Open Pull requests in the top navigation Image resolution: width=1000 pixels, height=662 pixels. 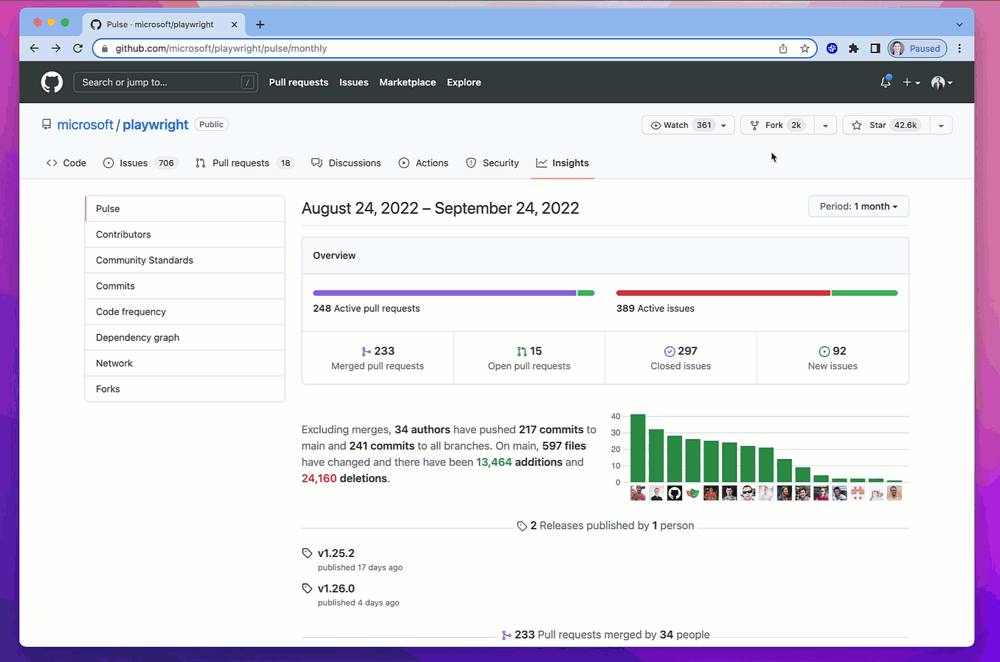(298, 82)
